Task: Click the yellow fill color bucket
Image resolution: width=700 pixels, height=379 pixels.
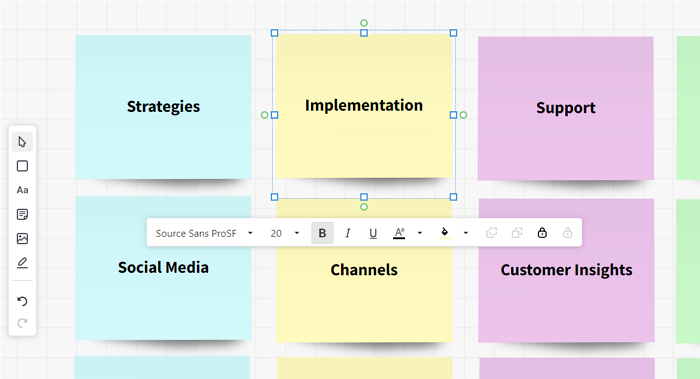Action: pyautogui.click(x=445, y=233)
